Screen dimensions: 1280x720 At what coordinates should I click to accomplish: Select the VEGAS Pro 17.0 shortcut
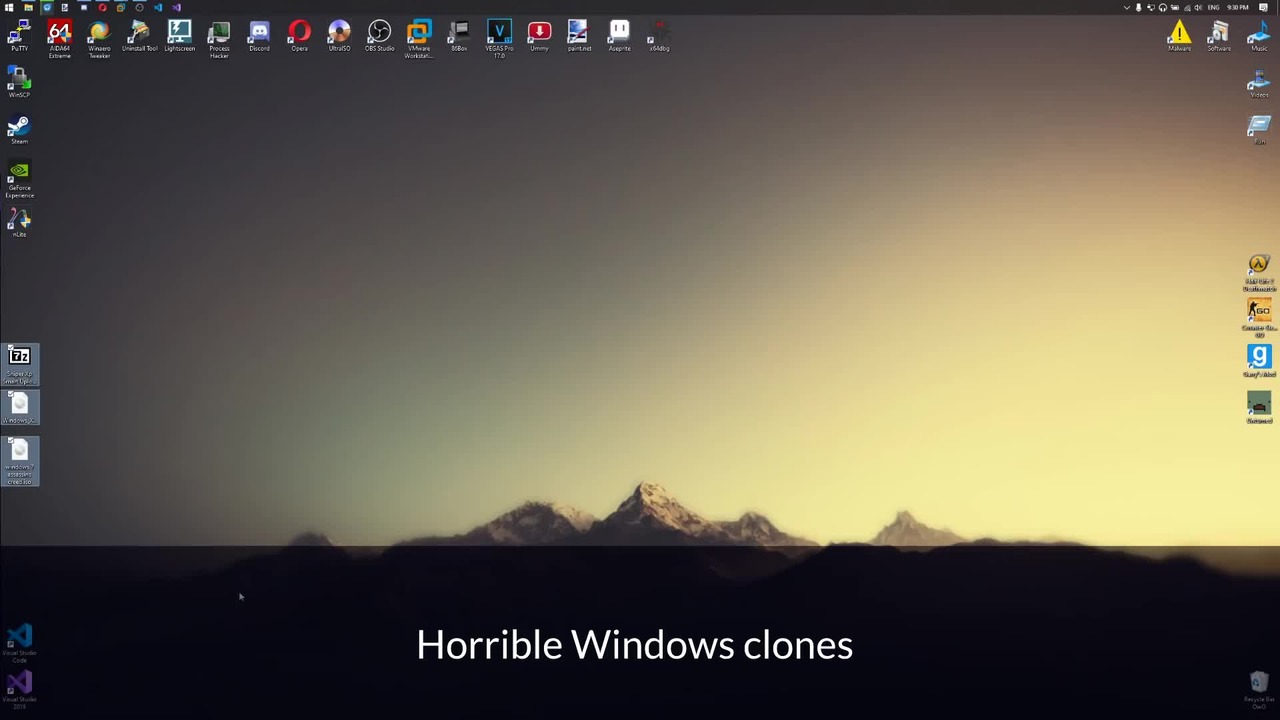pyautogui.click(x=499, y=34)
